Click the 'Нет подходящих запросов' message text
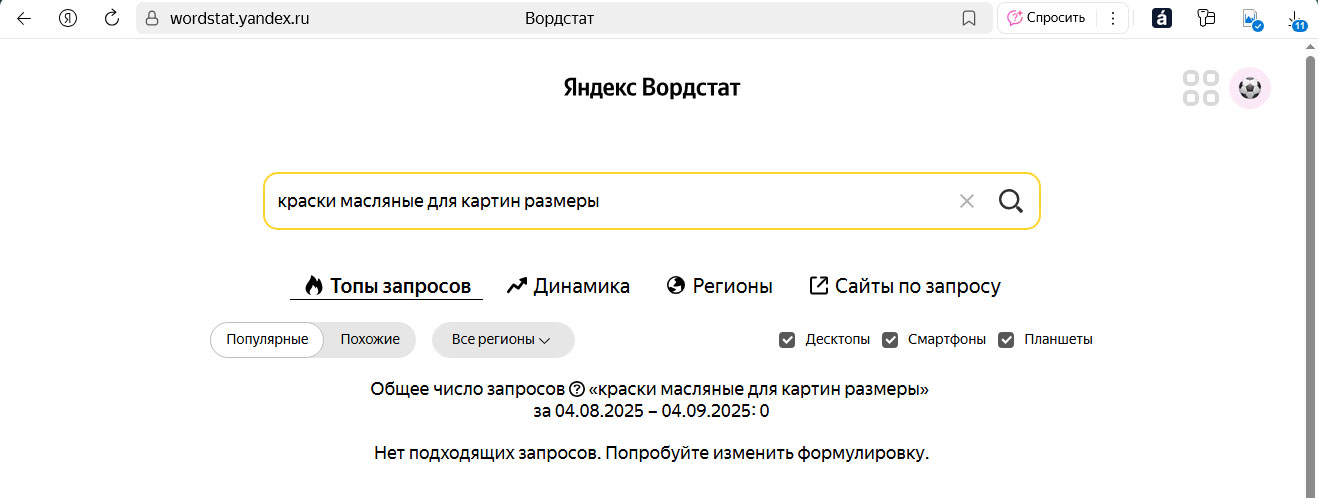 pos(652,453)
